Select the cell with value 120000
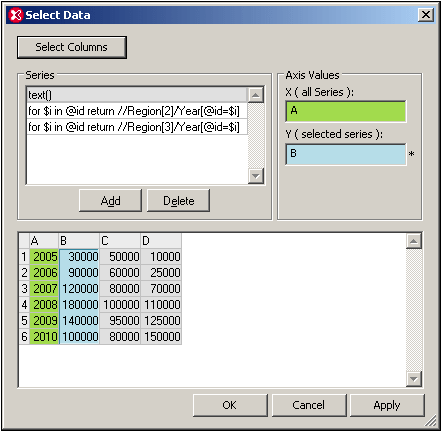Screen dimensions: 442x432 click(x=79, y=289)
